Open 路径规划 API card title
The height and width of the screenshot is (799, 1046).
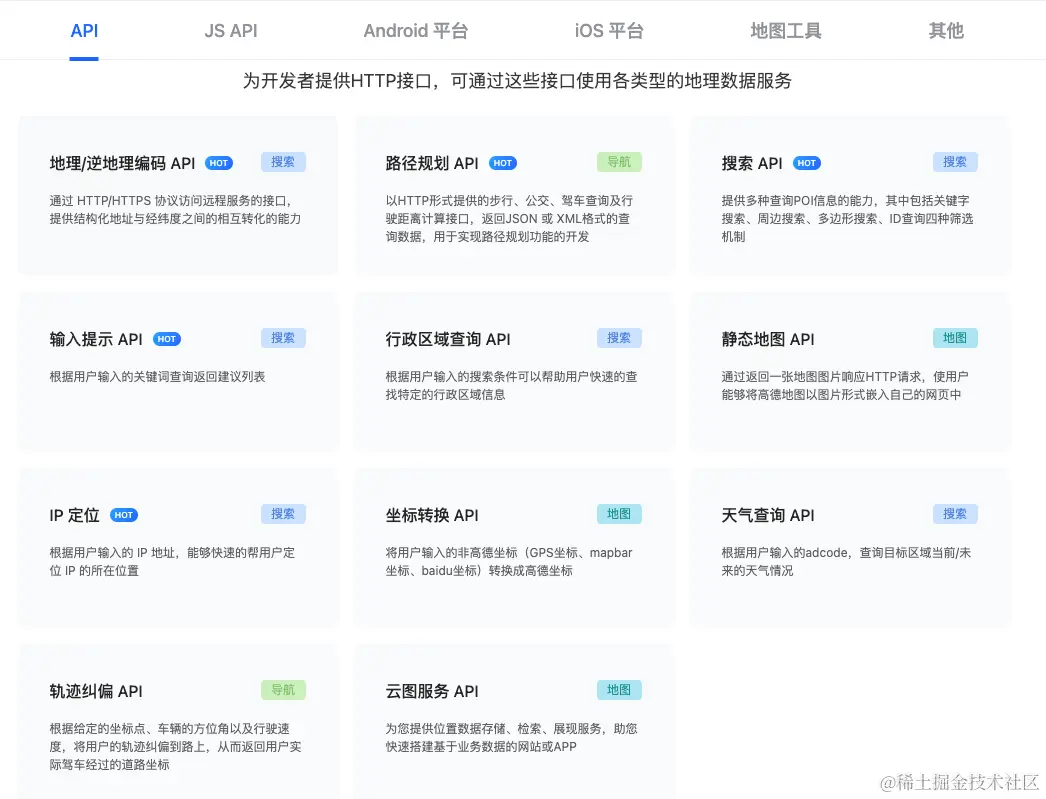[x=432, y=163]
